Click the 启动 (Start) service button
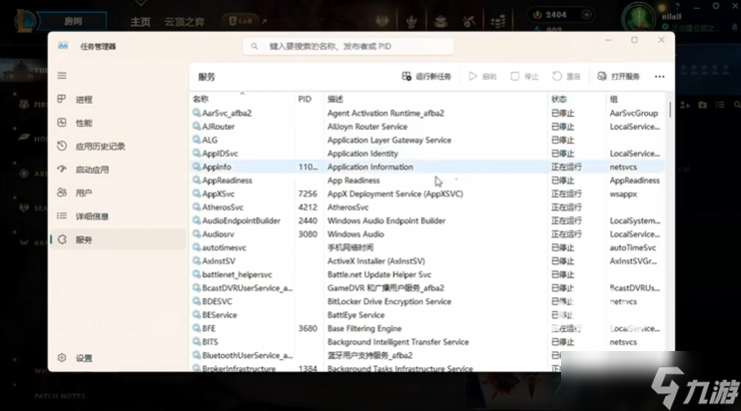Viewport: 741px width, 411px height. coord(483,77)
